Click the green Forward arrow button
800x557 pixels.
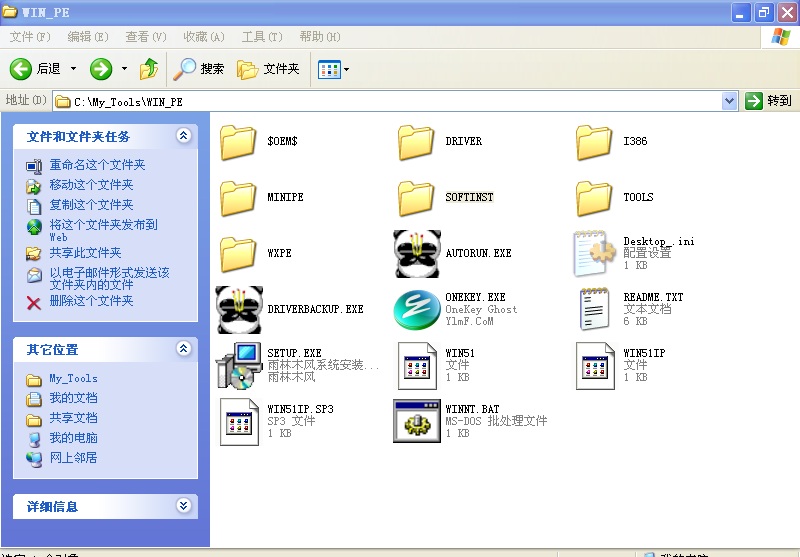101,69
